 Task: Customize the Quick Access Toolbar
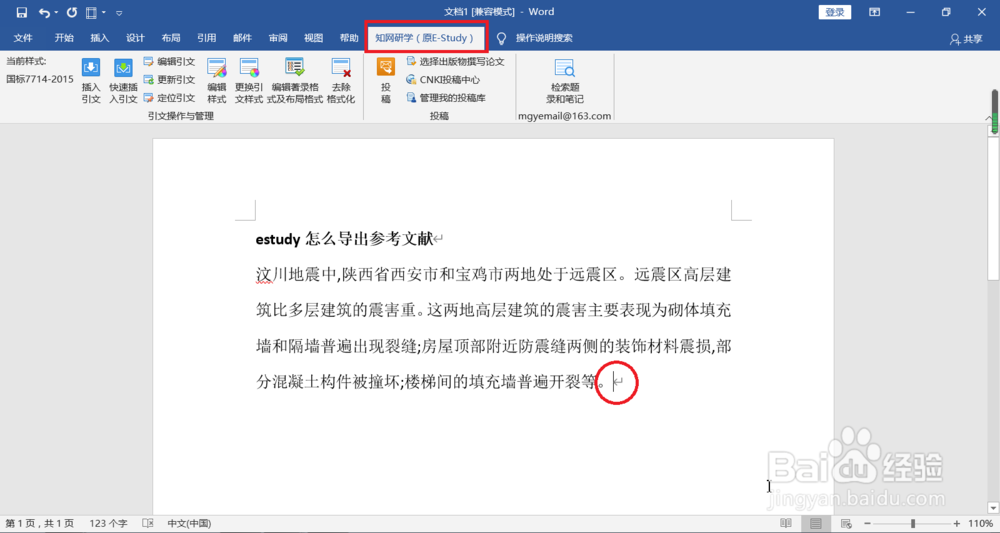(119, 12)
